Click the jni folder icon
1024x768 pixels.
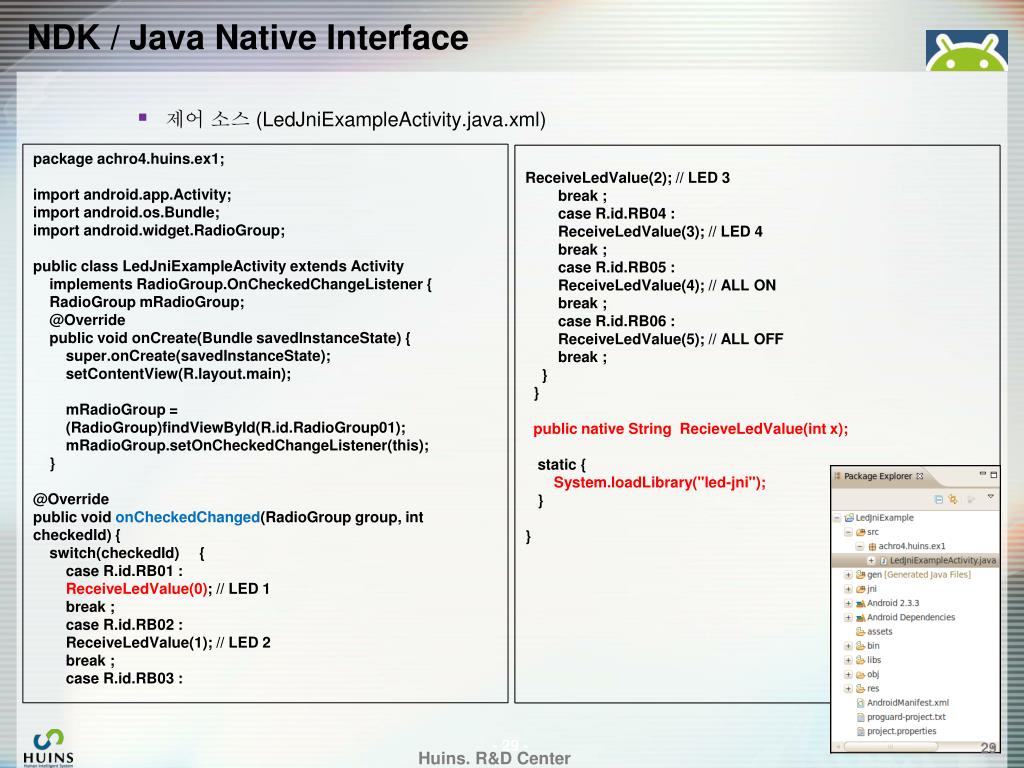861,589
